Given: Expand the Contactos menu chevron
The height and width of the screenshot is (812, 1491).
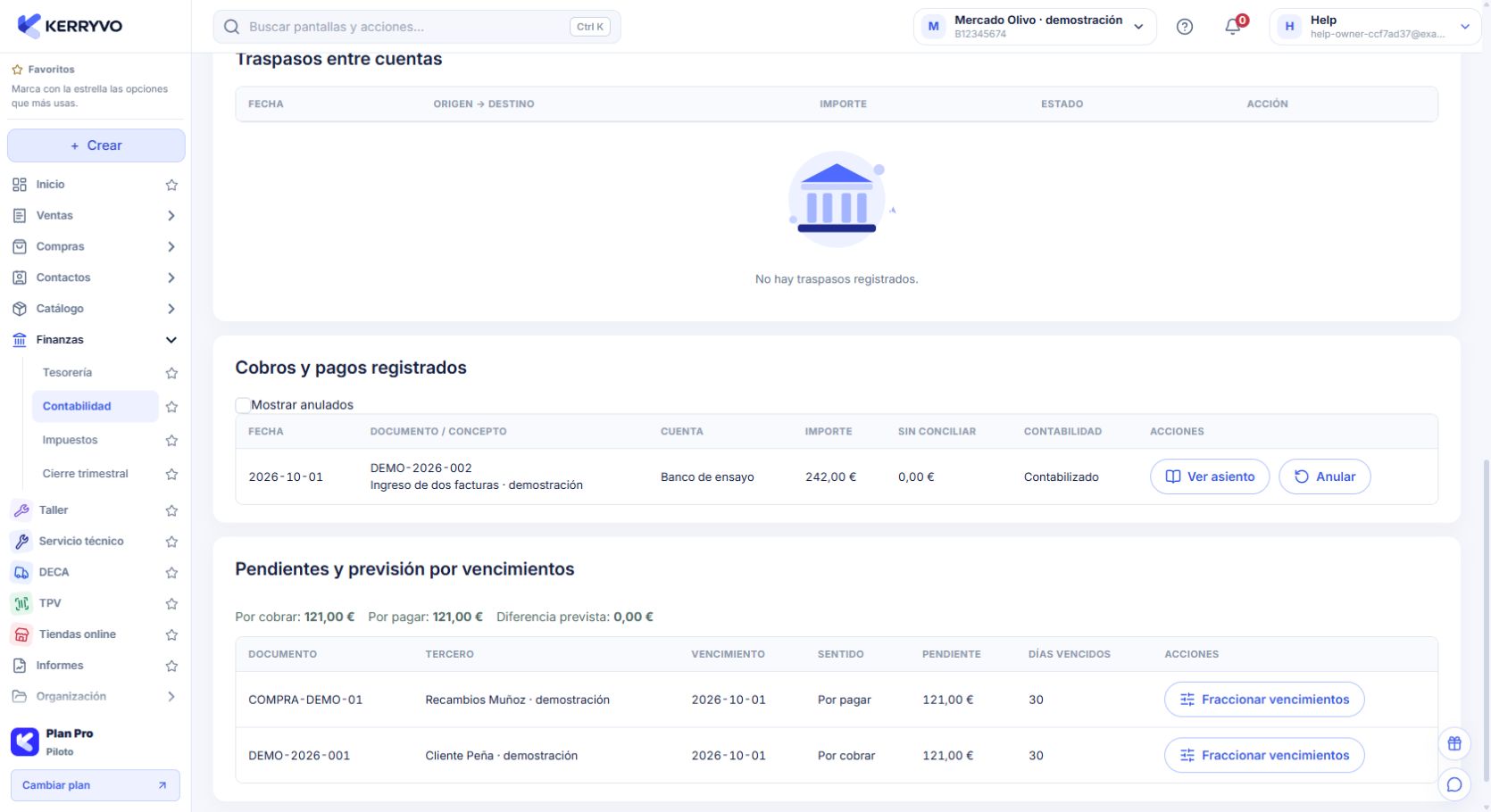Looking at the screenshot, I should pyautogui.click(x=171, y=278).
